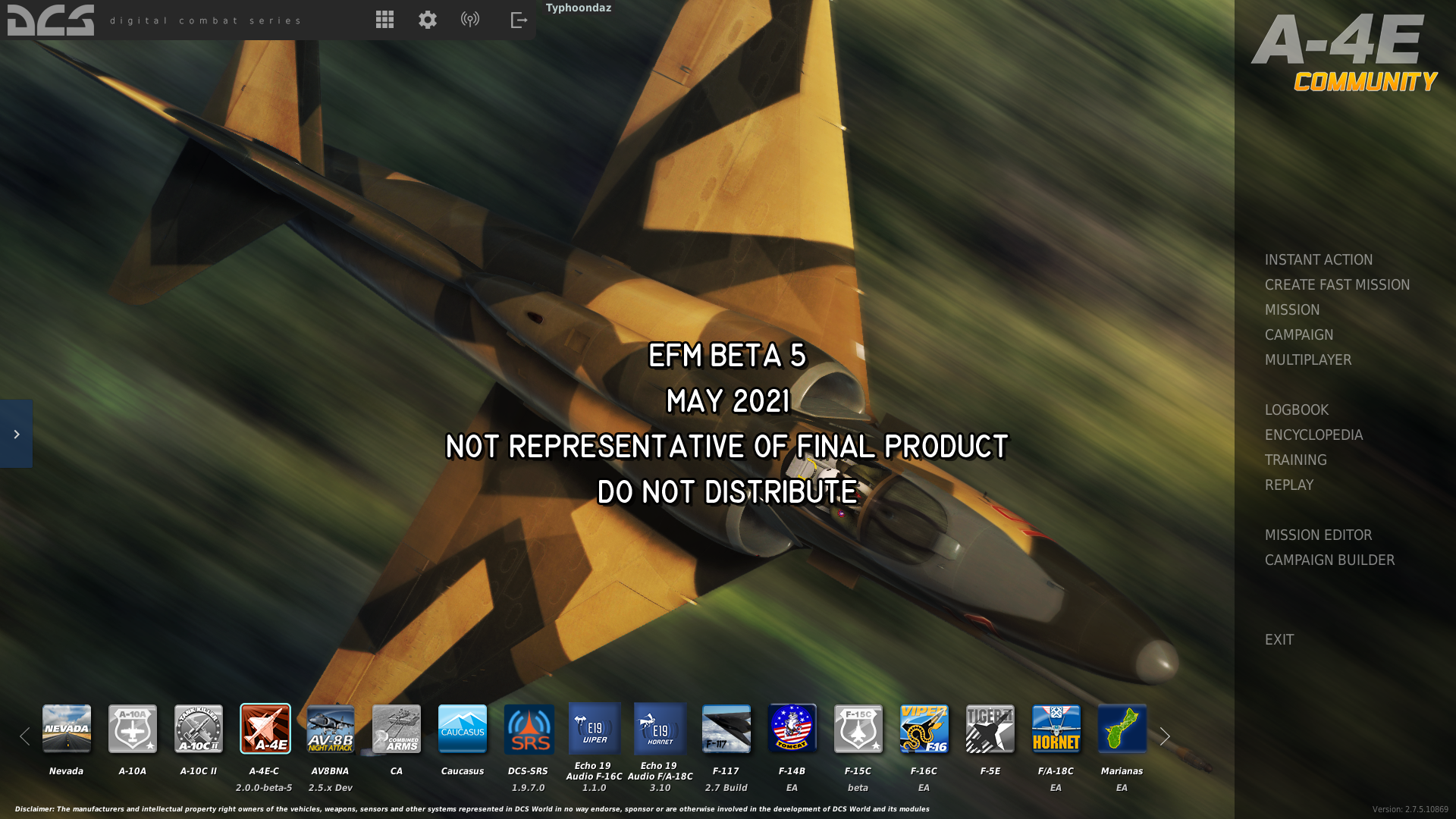Image resolution: width=1456 pixels, height=819 pixels.
Task: Click the 2.5.x Dev version label
Action: pyautogui.click(x=330, y=788)
